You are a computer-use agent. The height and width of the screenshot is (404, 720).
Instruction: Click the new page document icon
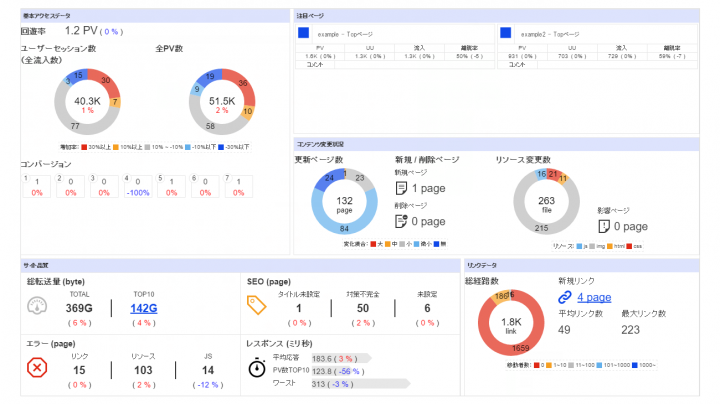click(x=401, y=188)
